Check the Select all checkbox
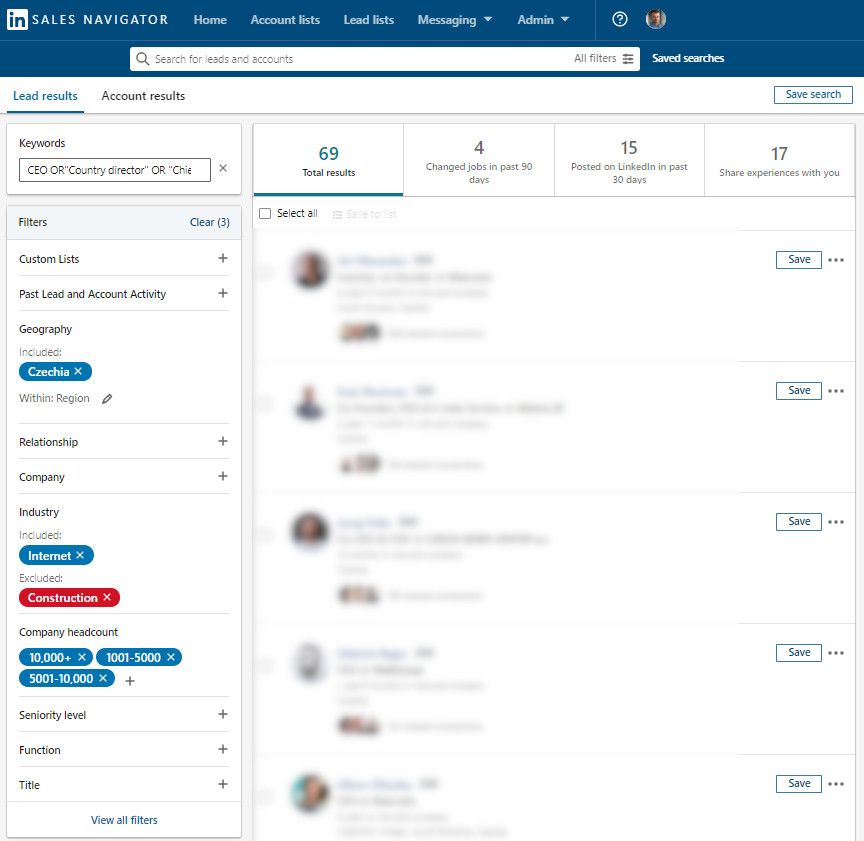 [x=265, y=213]
